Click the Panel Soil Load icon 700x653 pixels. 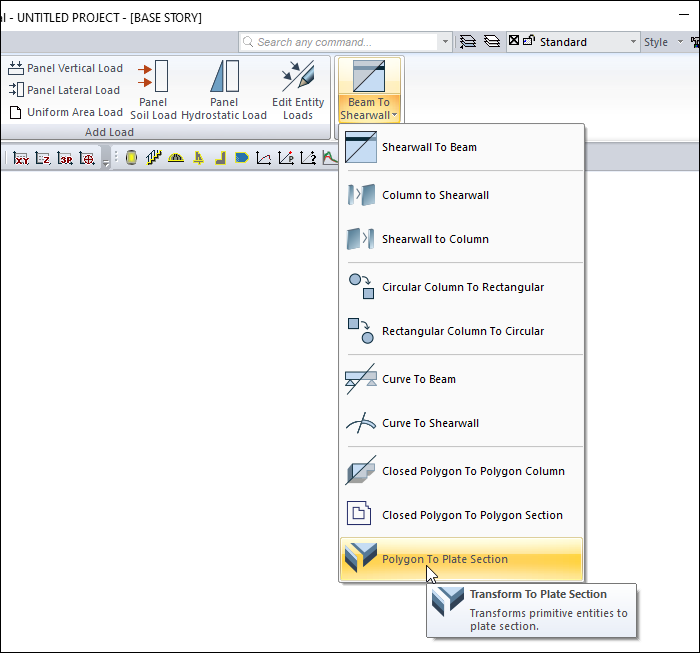[153, 89]
